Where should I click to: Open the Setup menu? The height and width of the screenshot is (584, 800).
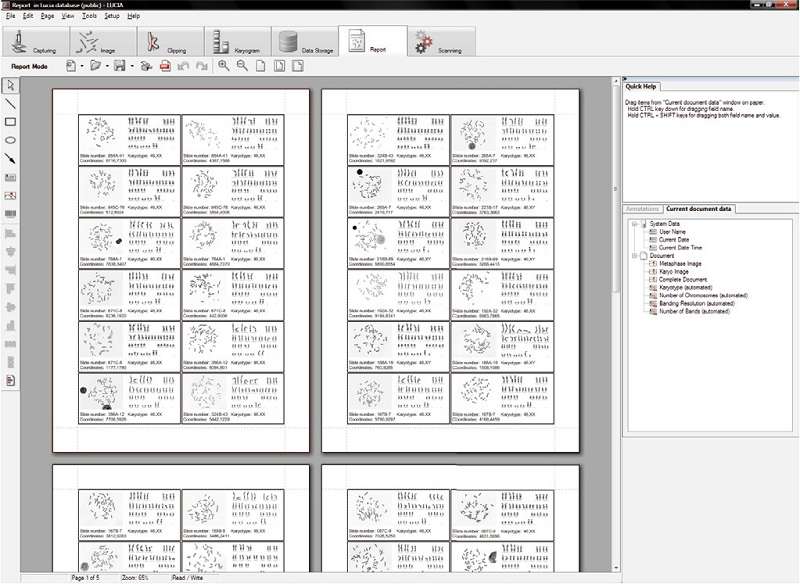tap(112, 16)
